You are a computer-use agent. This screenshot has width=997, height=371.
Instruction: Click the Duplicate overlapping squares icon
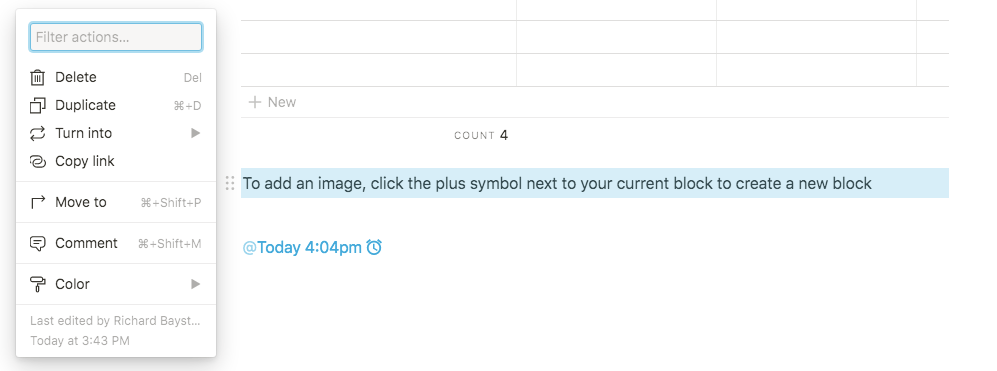38,106
